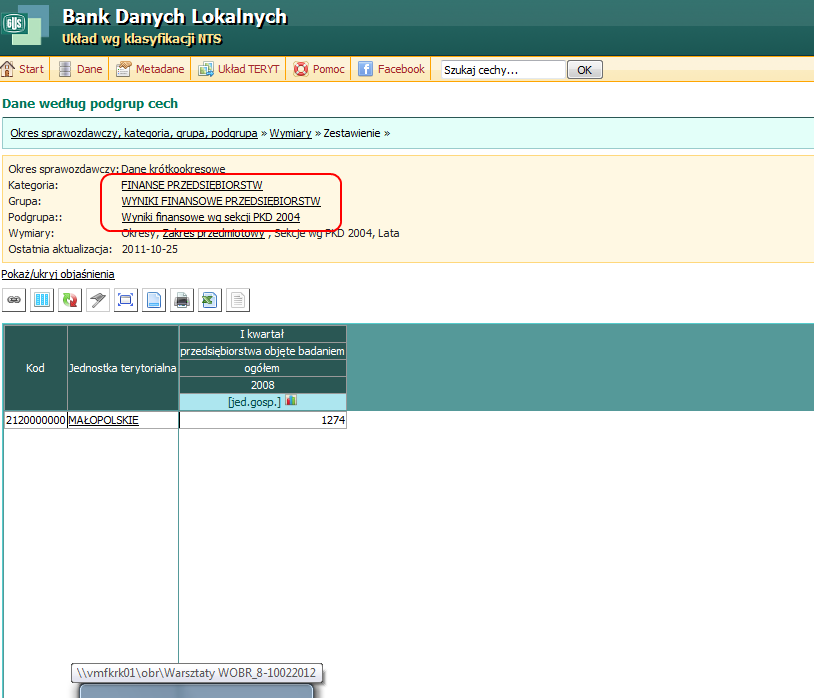Image resolution: width=814 pixels, height=698 pixels.
Task: Click the Zestawienie breadcrumb text
Action: pos(352,133)
